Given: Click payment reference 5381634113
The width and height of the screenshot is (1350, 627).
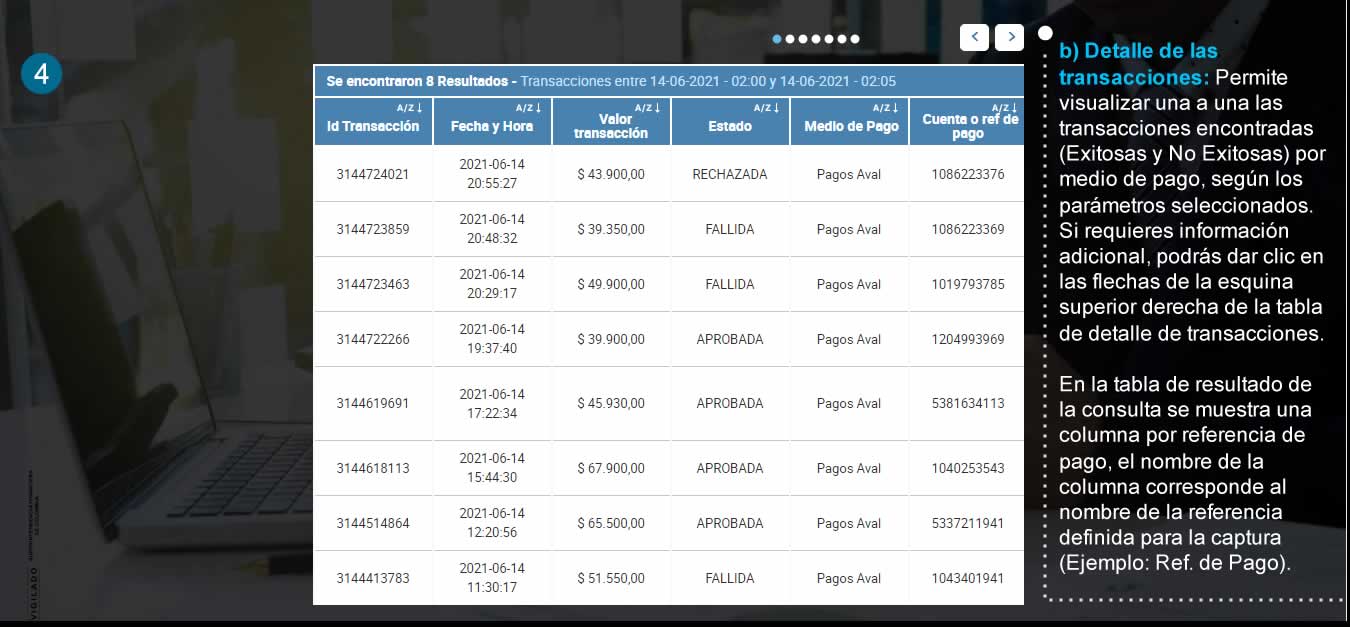Looking at the screenshot, I should (968, 403).
